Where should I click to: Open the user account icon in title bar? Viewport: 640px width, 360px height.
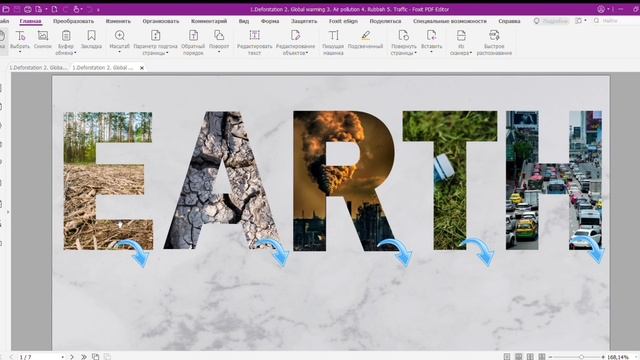point(601,9)
